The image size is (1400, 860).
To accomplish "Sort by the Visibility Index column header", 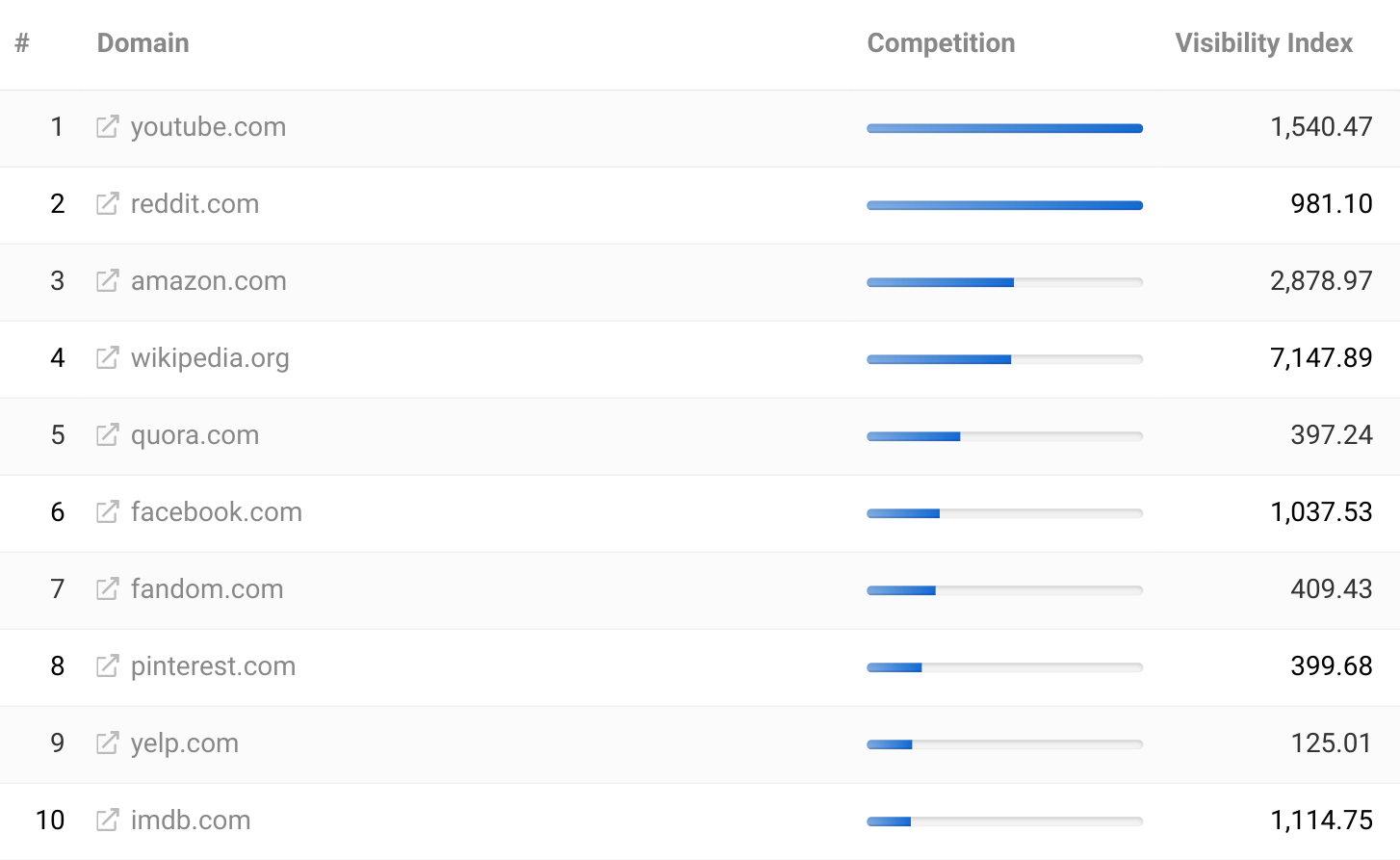I will pyautogui.click(x=1263, y=42).
